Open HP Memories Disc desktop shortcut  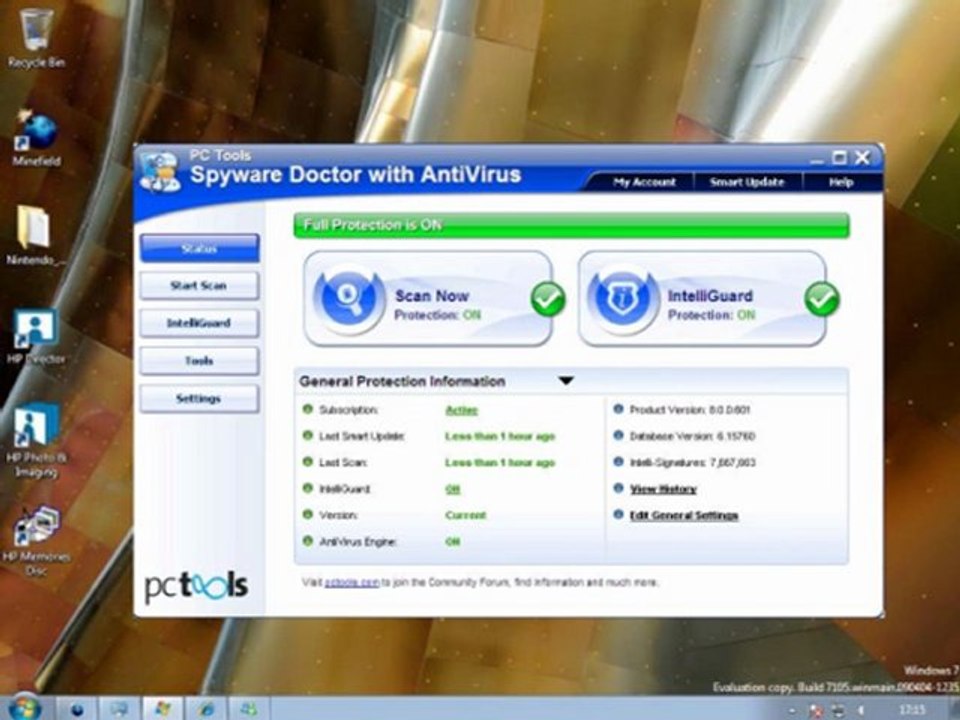(36, 540)
